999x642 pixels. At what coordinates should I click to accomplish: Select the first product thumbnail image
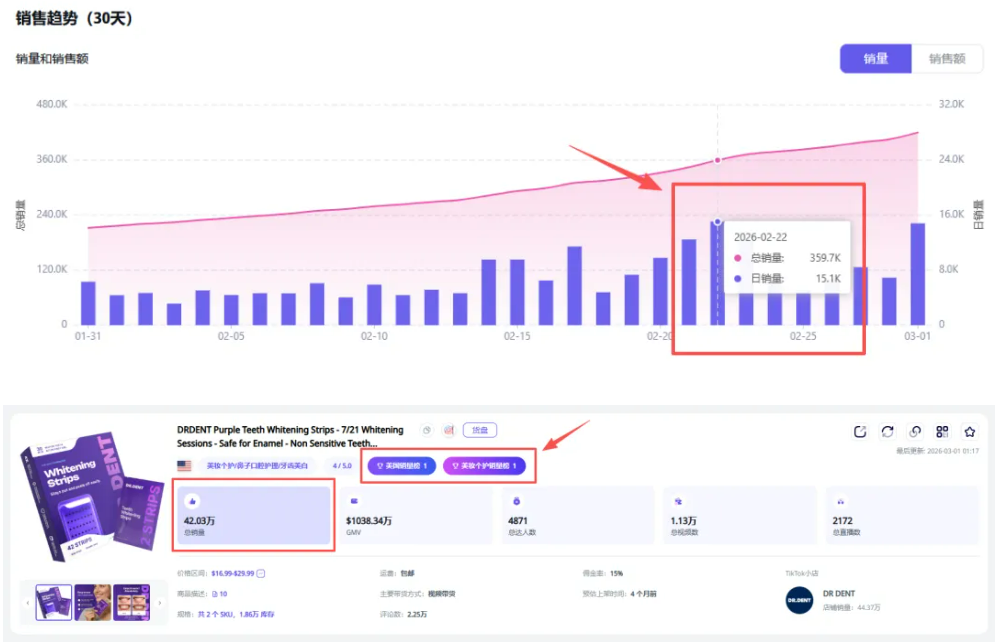(54, 602)
